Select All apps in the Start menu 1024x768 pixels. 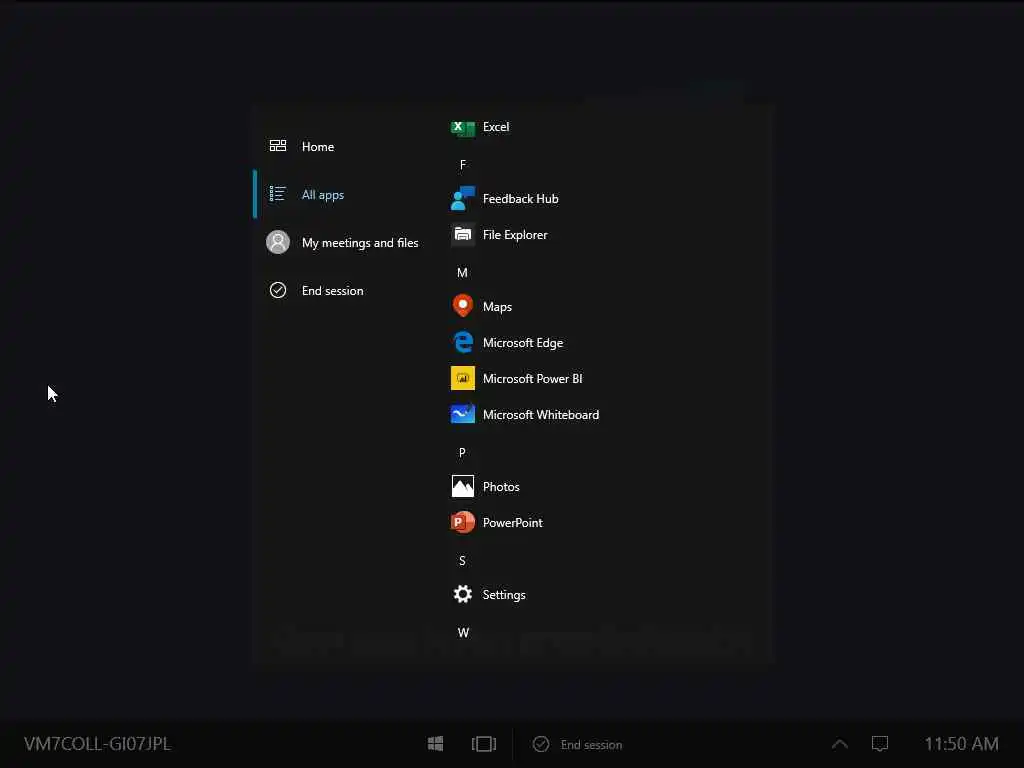[341, 195]
